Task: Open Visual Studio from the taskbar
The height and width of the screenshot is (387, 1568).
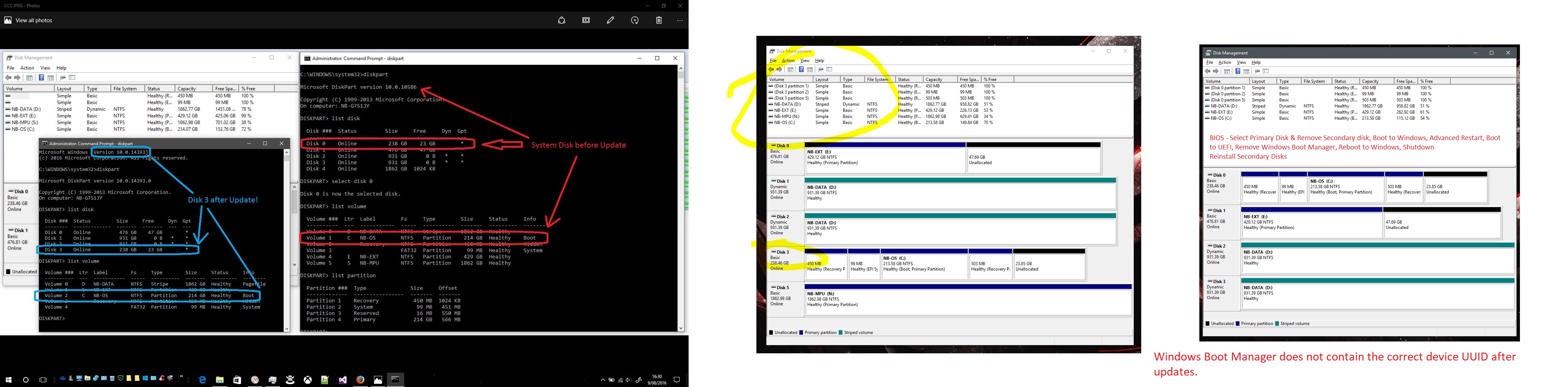Action: [x=343, y=380]
